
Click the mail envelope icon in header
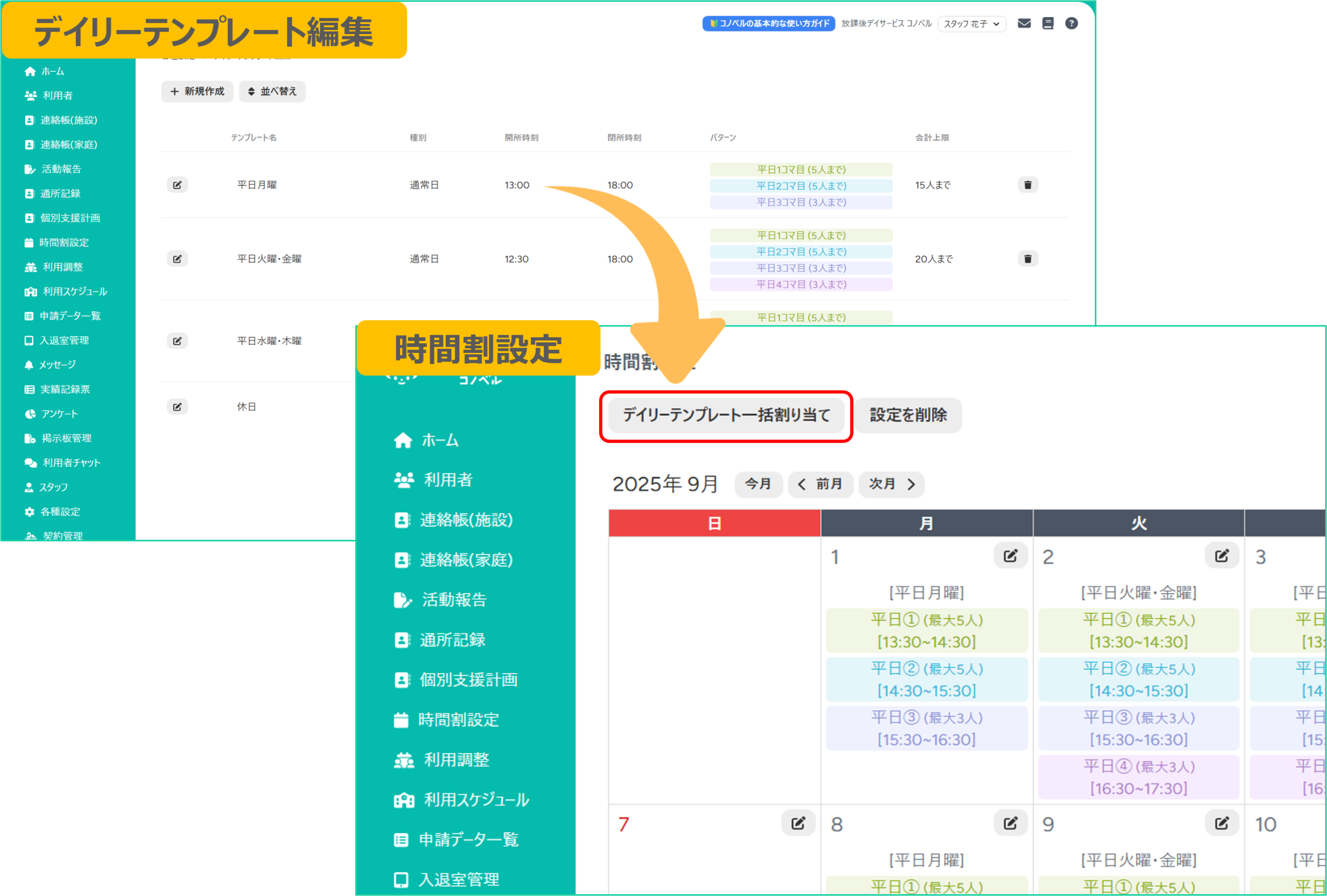pyautogui.click(x=1024, y=23)
